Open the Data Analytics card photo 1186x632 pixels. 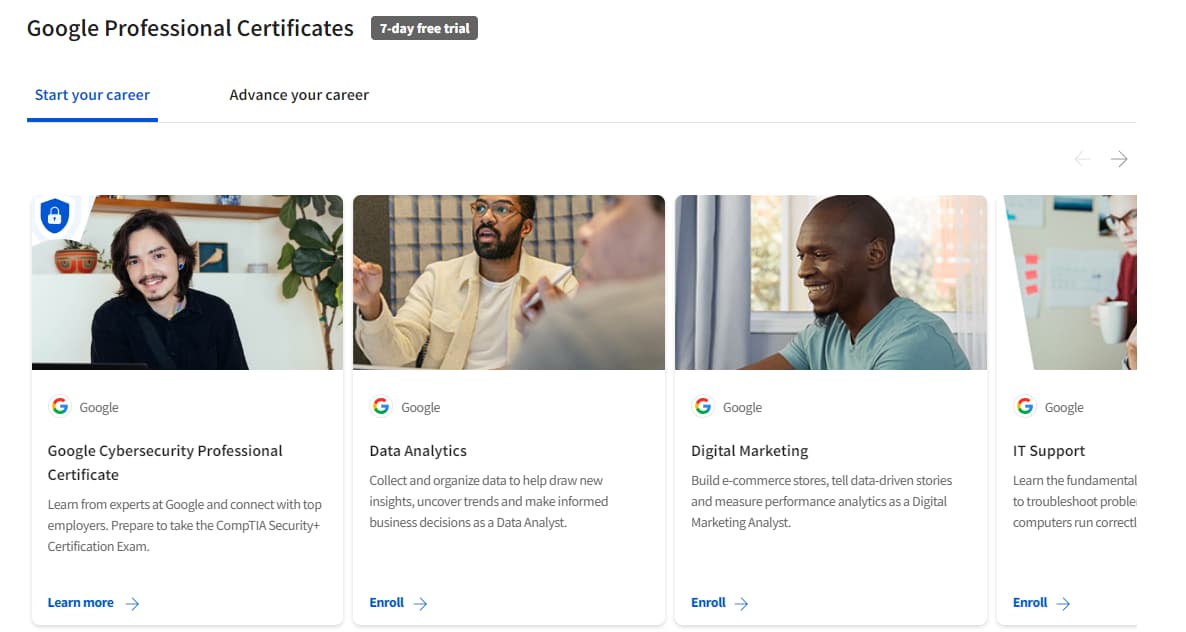[508, 283]
